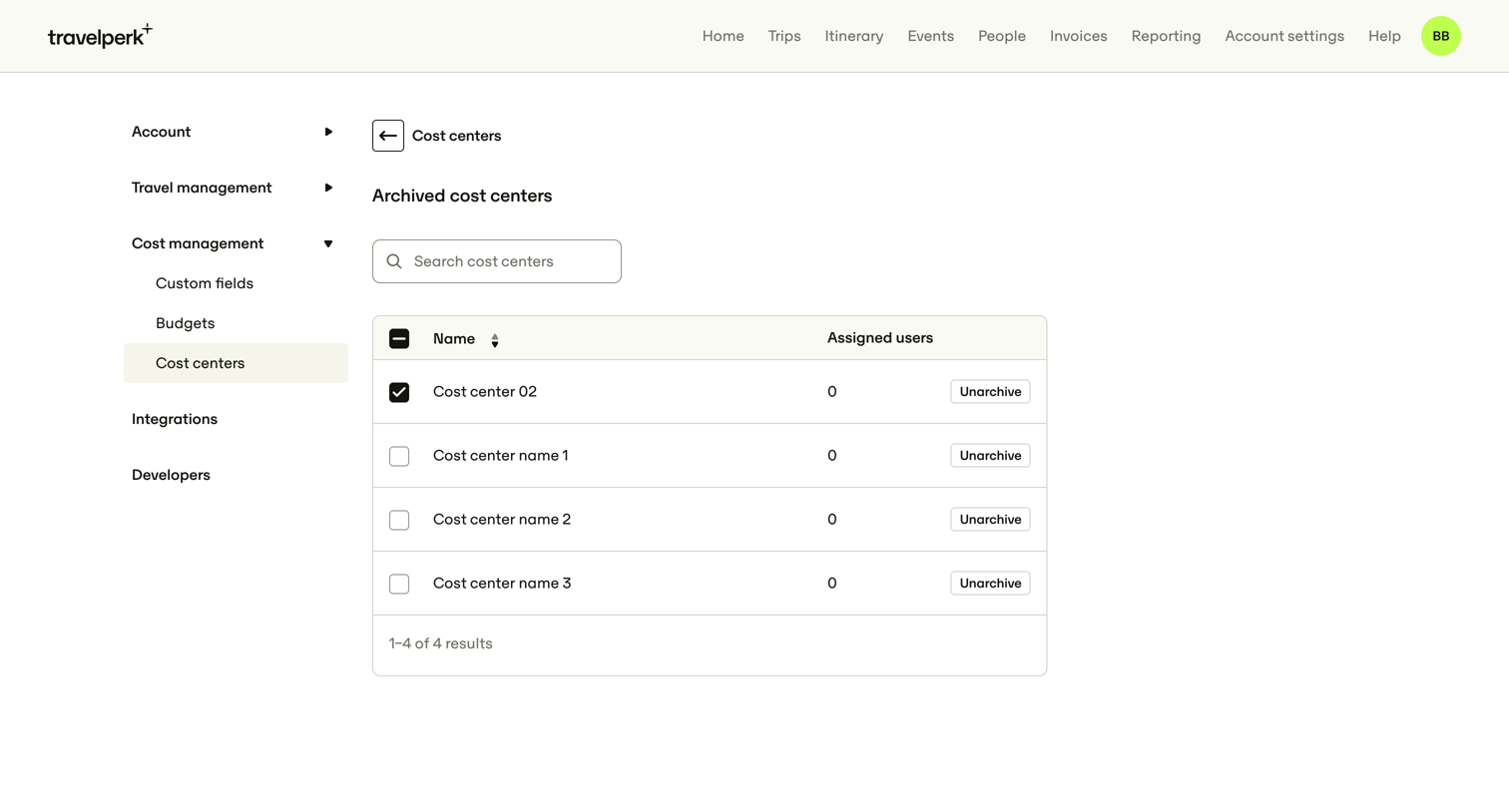Toggle the select-all header checkbox
The image size is (1509, 812).
[x=399, y=339]
